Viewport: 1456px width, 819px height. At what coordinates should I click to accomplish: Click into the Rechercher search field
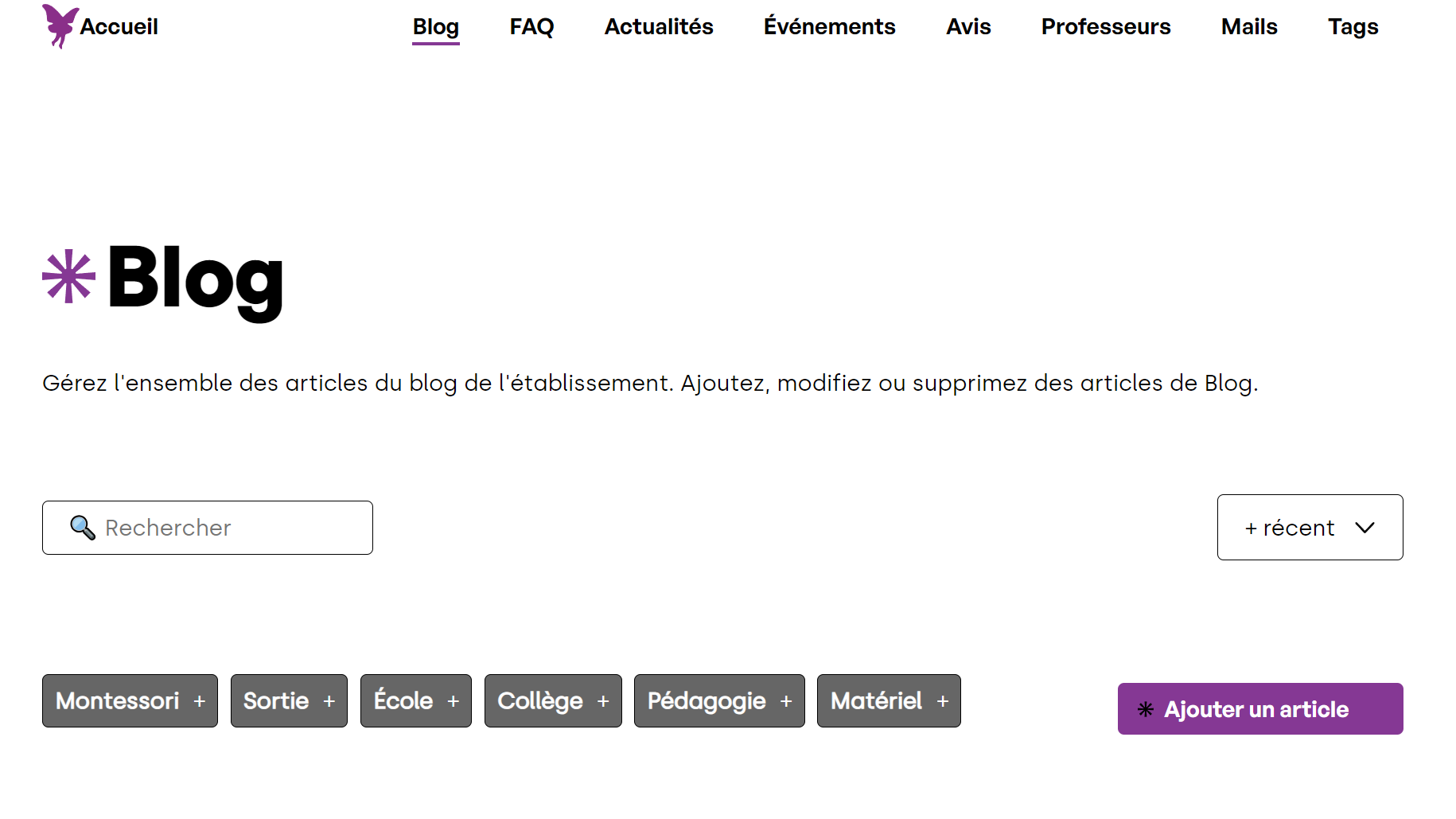207,527
